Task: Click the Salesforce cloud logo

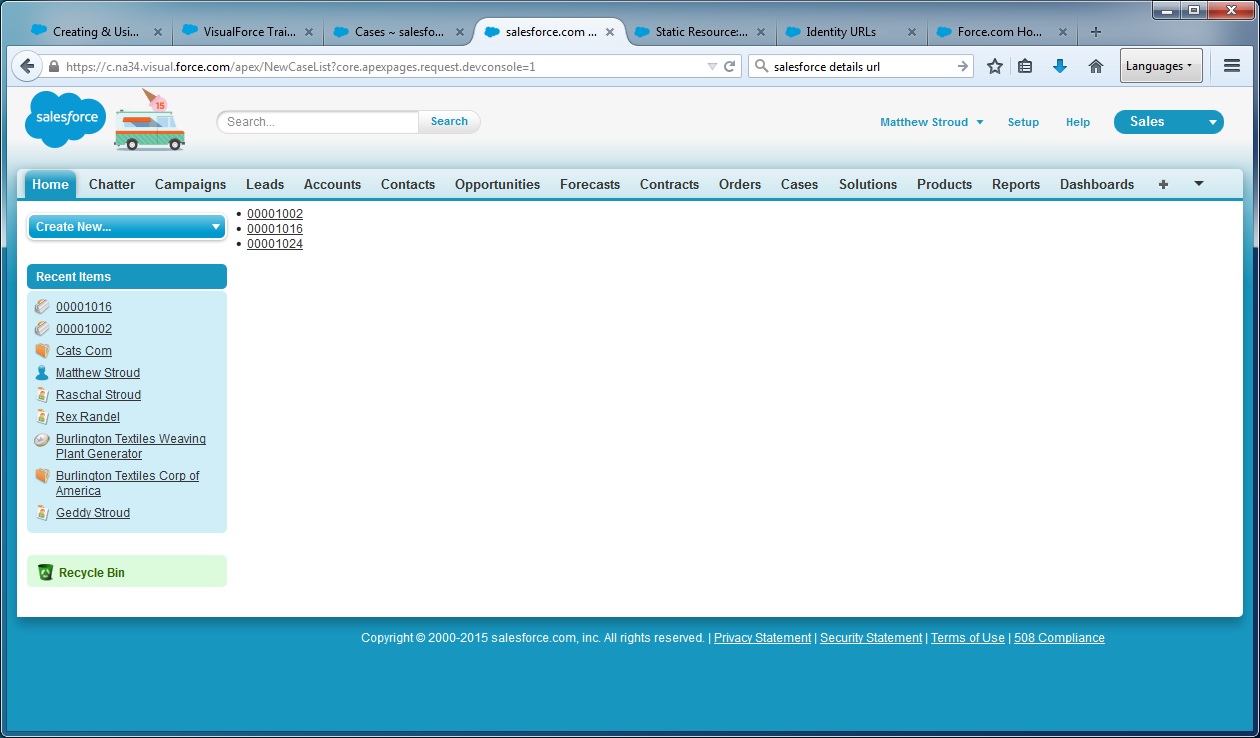Action: (66, 119)
